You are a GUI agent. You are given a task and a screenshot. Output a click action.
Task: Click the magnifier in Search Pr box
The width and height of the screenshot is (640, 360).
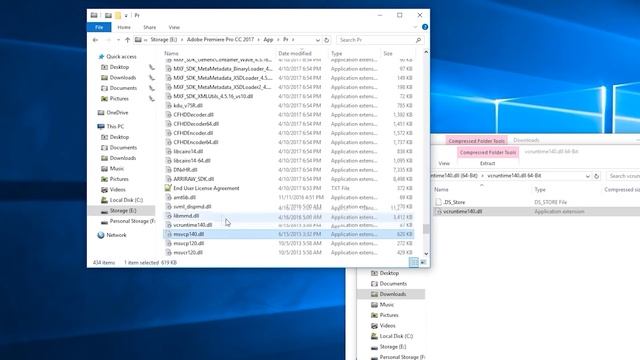[x=418, y=40]
